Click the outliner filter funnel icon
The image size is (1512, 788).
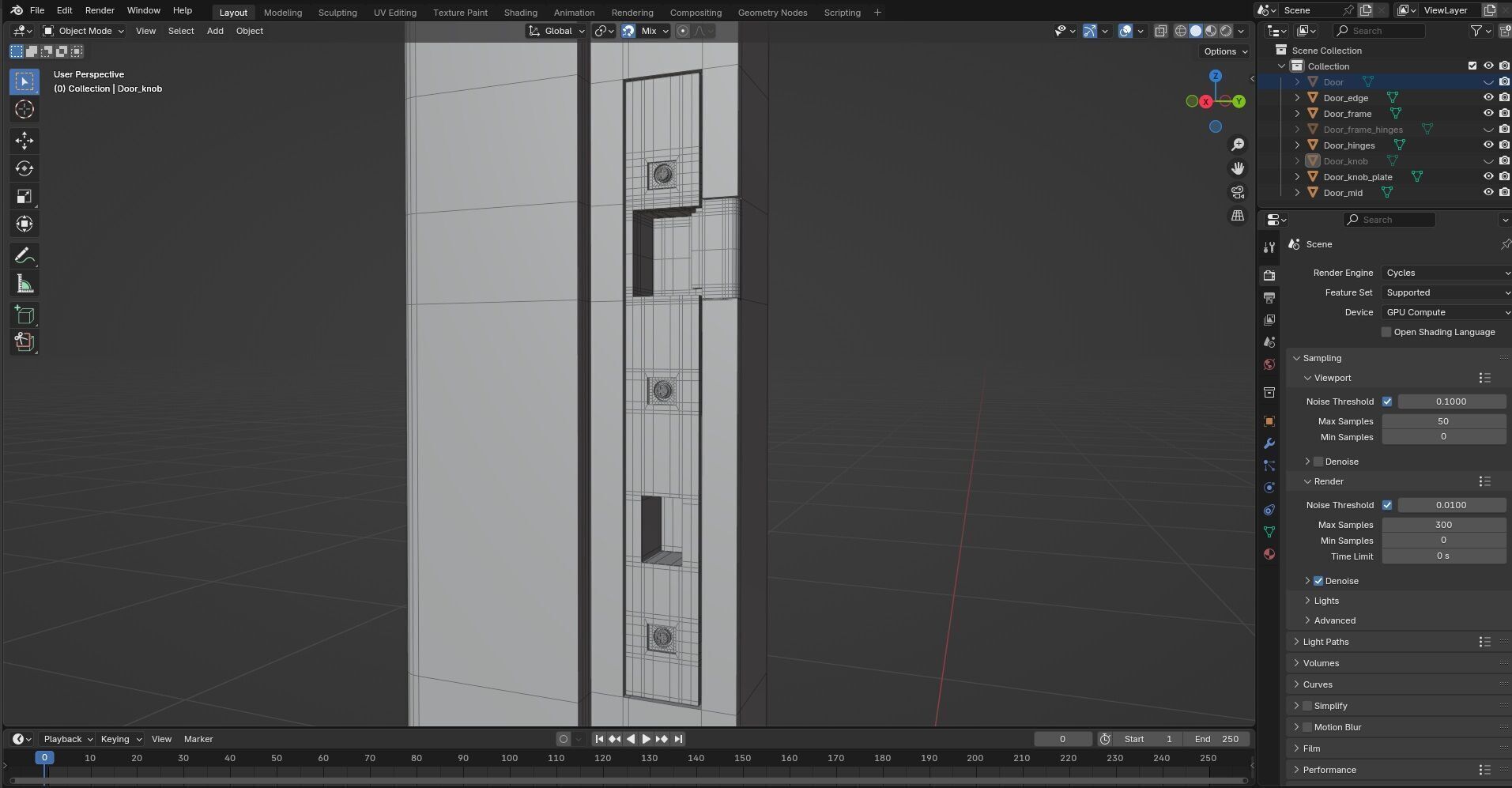pos(1476,31)
